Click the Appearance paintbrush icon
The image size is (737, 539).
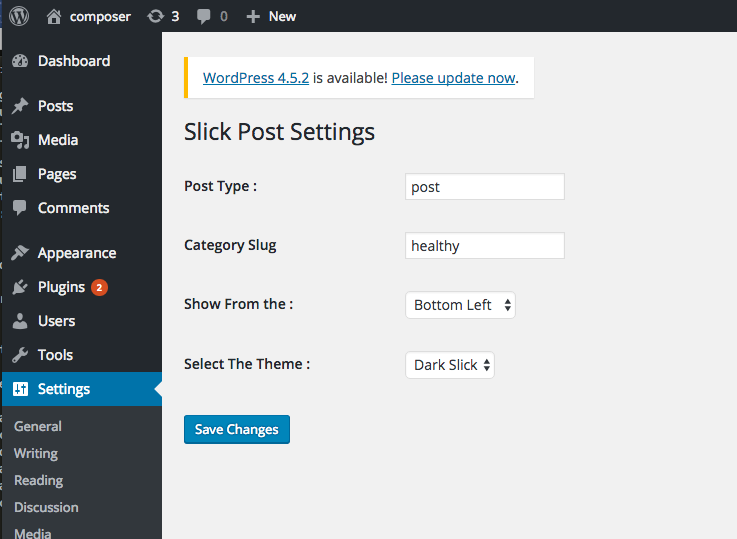(x=20, y=253)
